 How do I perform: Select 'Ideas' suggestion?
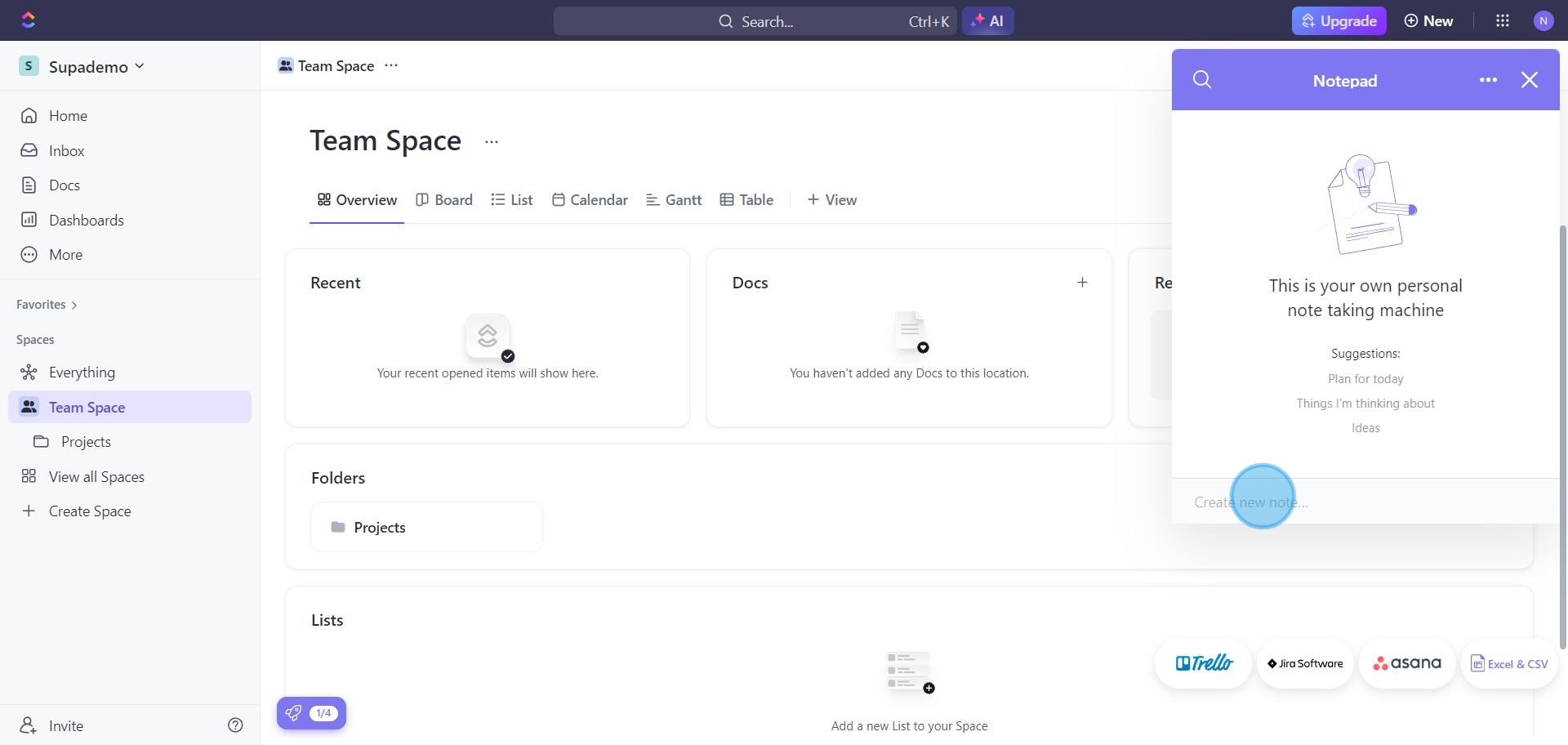(1365, 428)
